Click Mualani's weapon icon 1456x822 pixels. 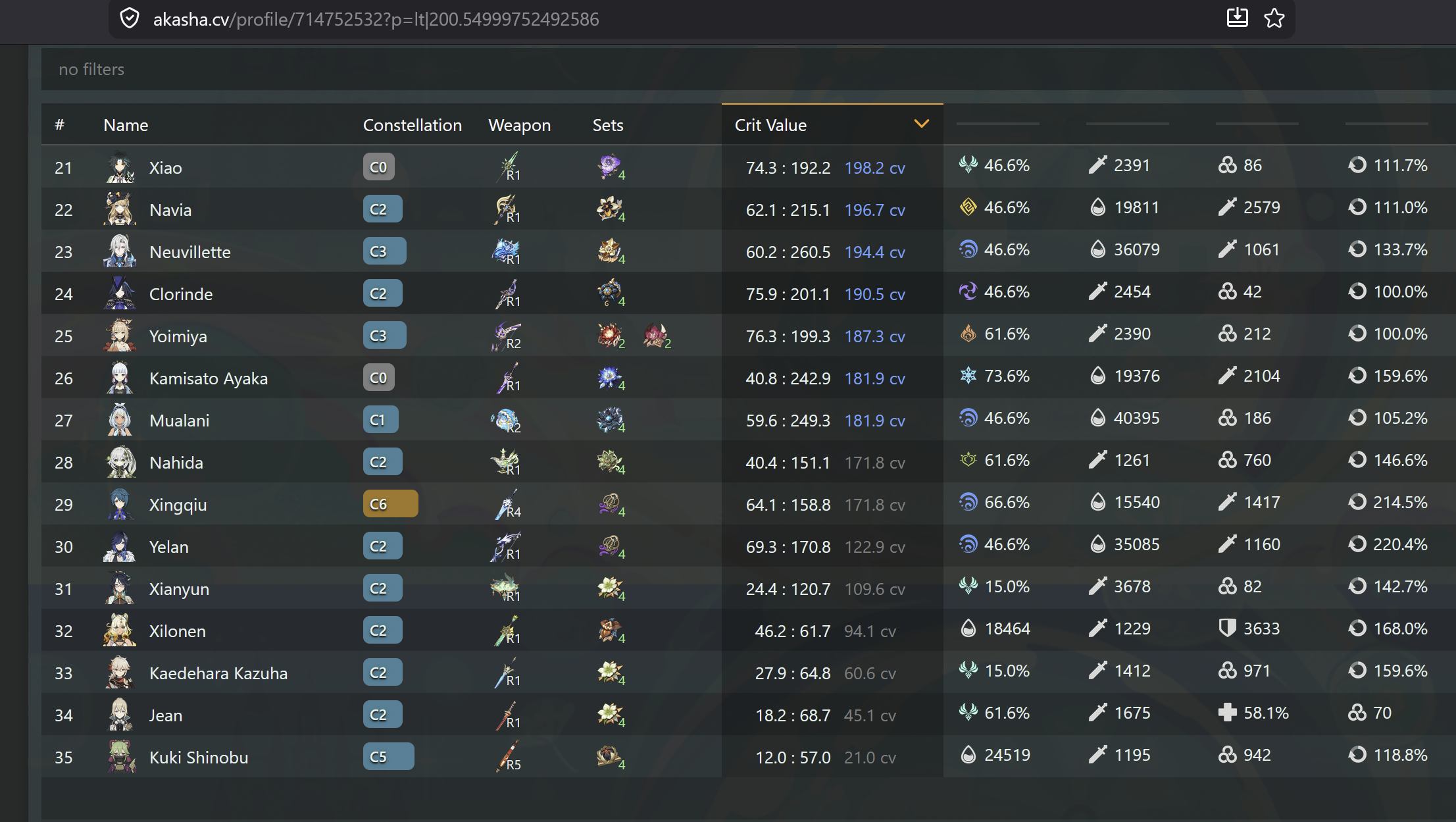click(x=506, y=419)
